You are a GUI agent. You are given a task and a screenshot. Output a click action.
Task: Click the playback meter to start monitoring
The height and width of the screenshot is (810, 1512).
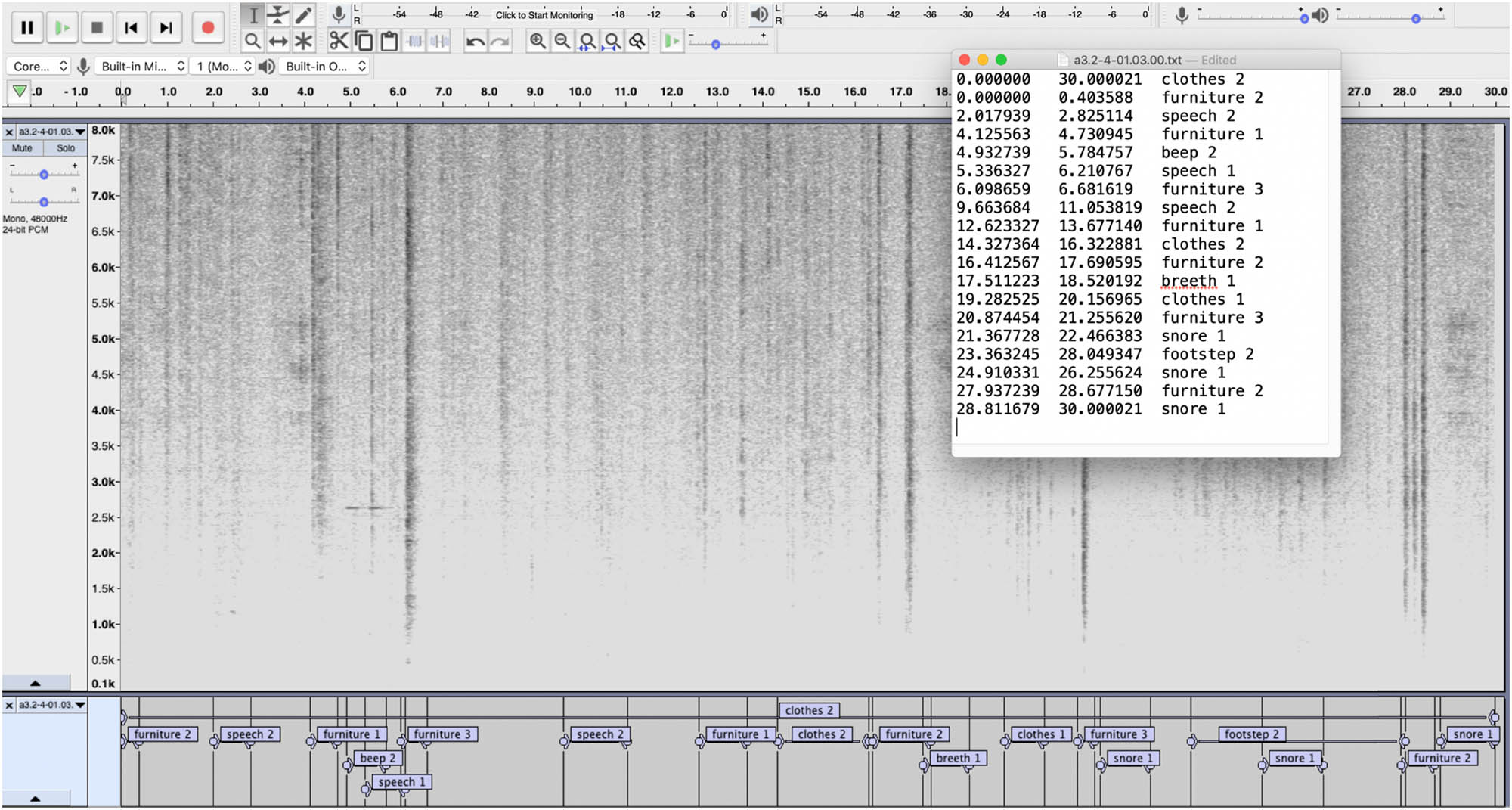(x=543, y=14)
